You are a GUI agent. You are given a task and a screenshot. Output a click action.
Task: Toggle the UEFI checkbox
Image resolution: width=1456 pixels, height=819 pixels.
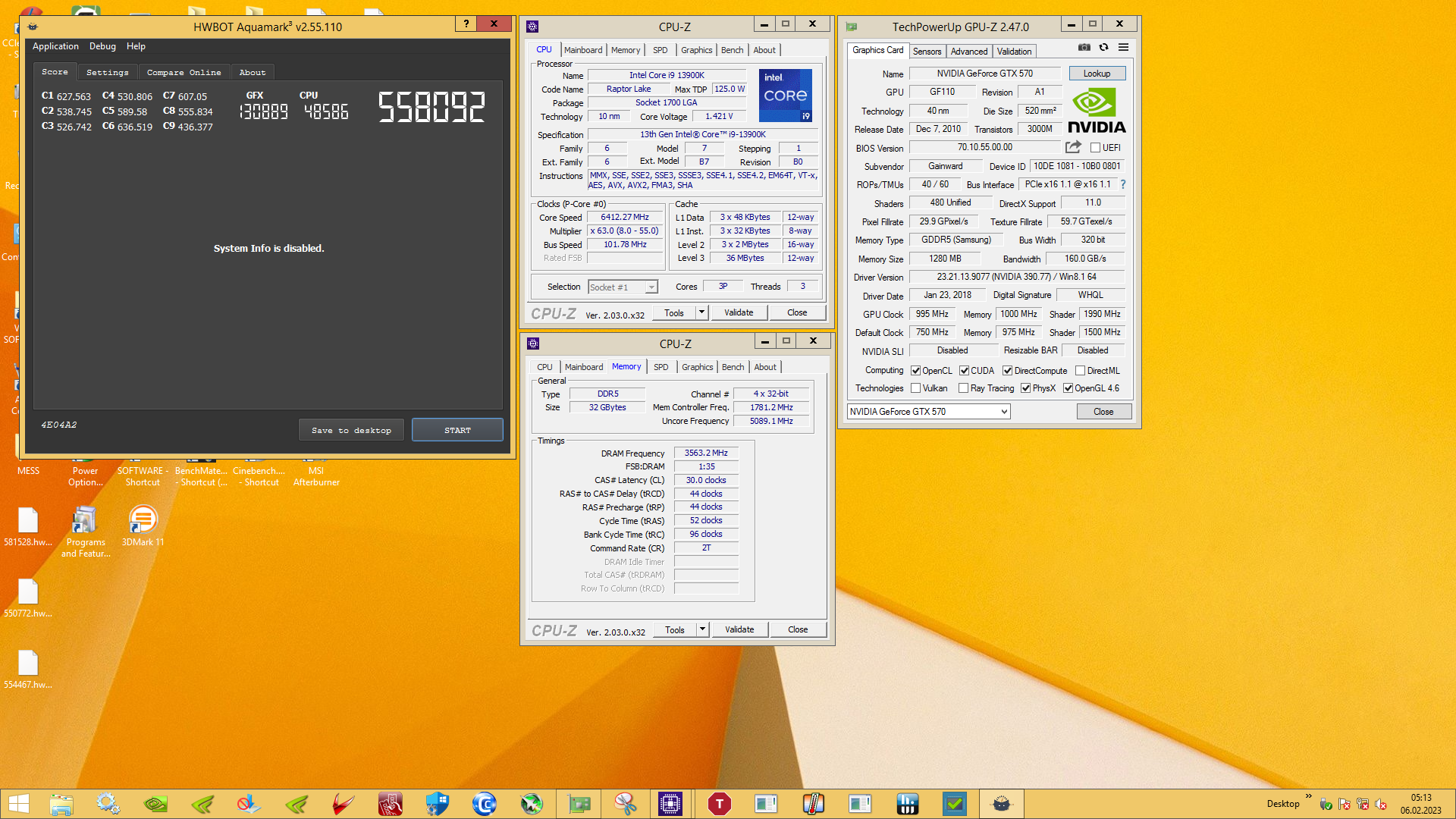pos(1095,148)
